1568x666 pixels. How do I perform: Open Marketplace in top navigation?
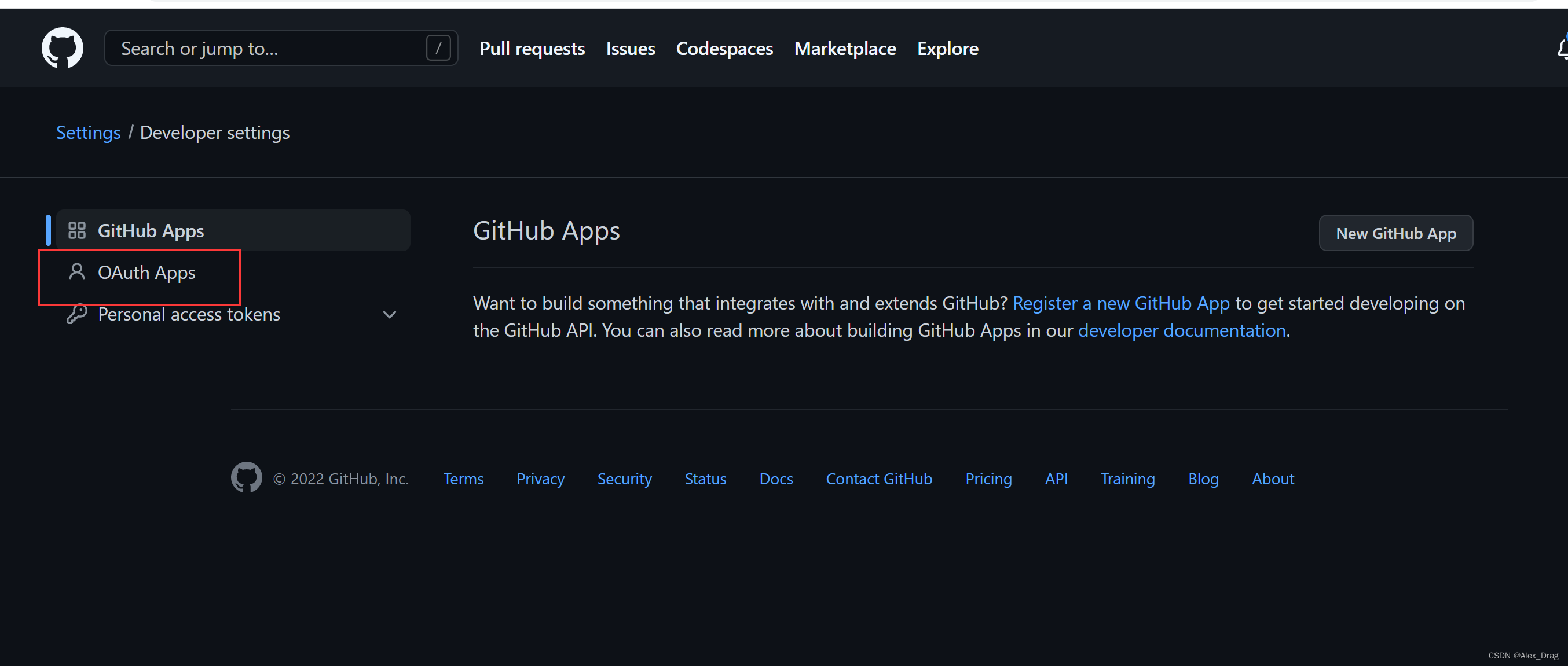[x=845, y=49]
